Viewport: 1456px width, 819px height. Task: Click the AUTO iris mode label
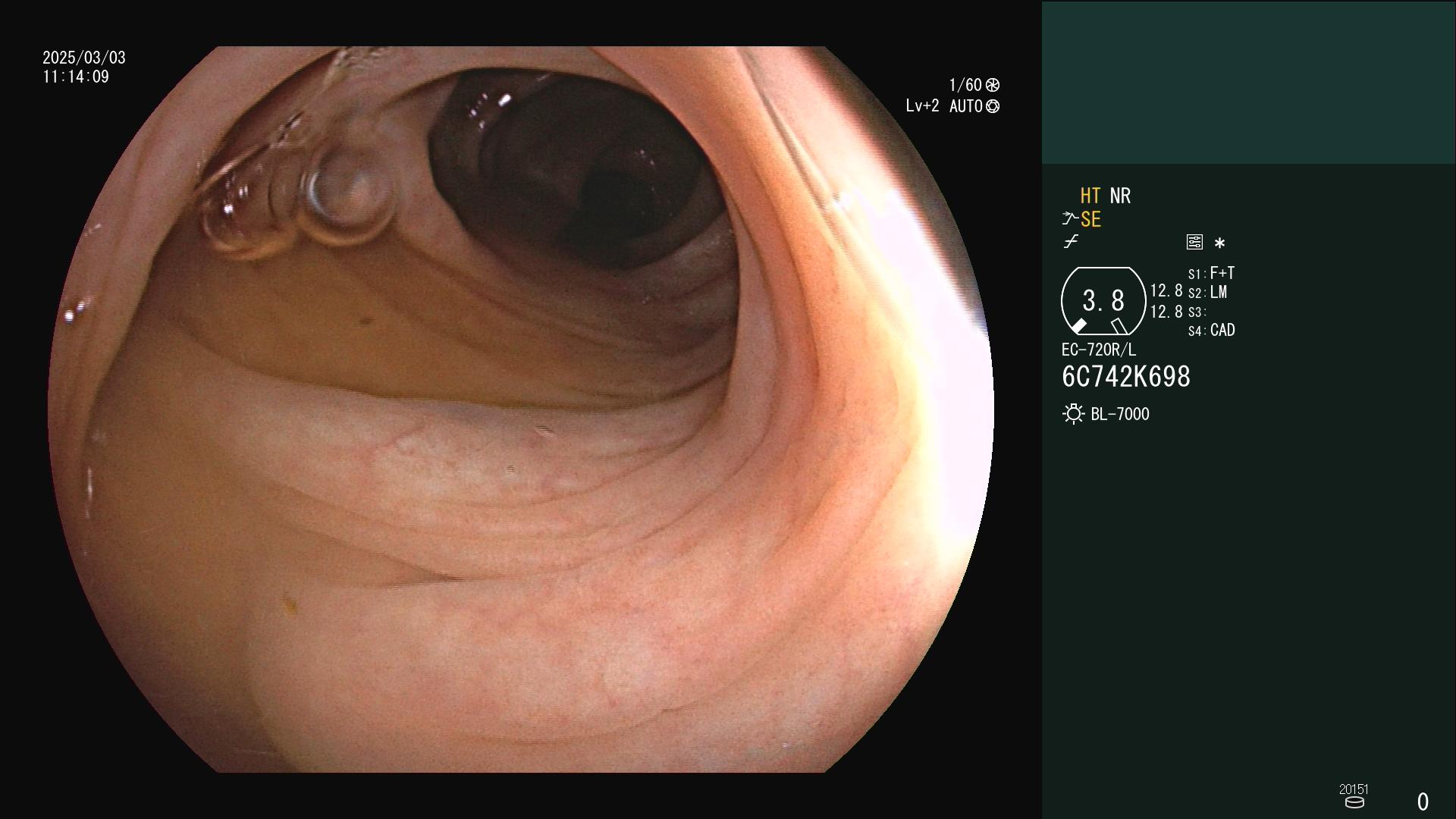pyautogui.click(x=966, y=107)
